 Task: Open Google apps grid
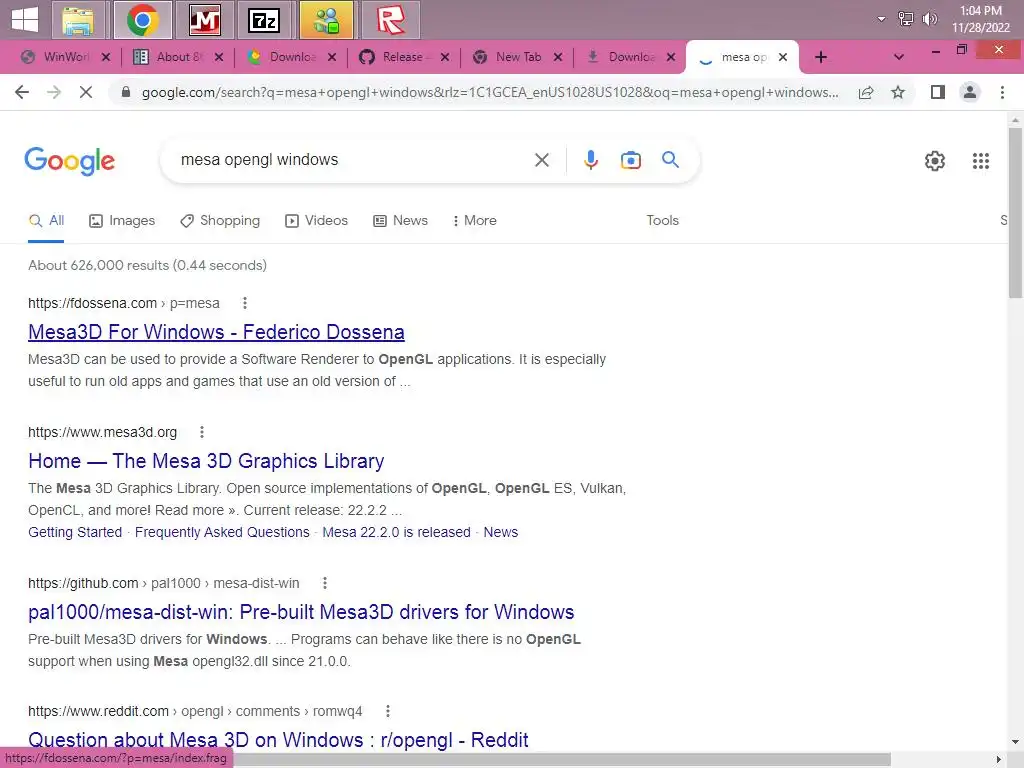tap(980, 161)
